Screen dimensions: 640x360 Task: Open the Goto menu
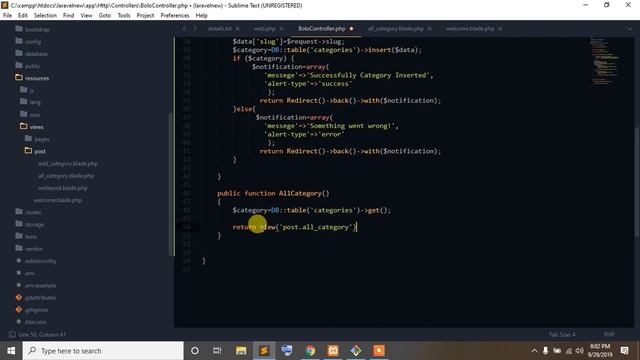105,16
